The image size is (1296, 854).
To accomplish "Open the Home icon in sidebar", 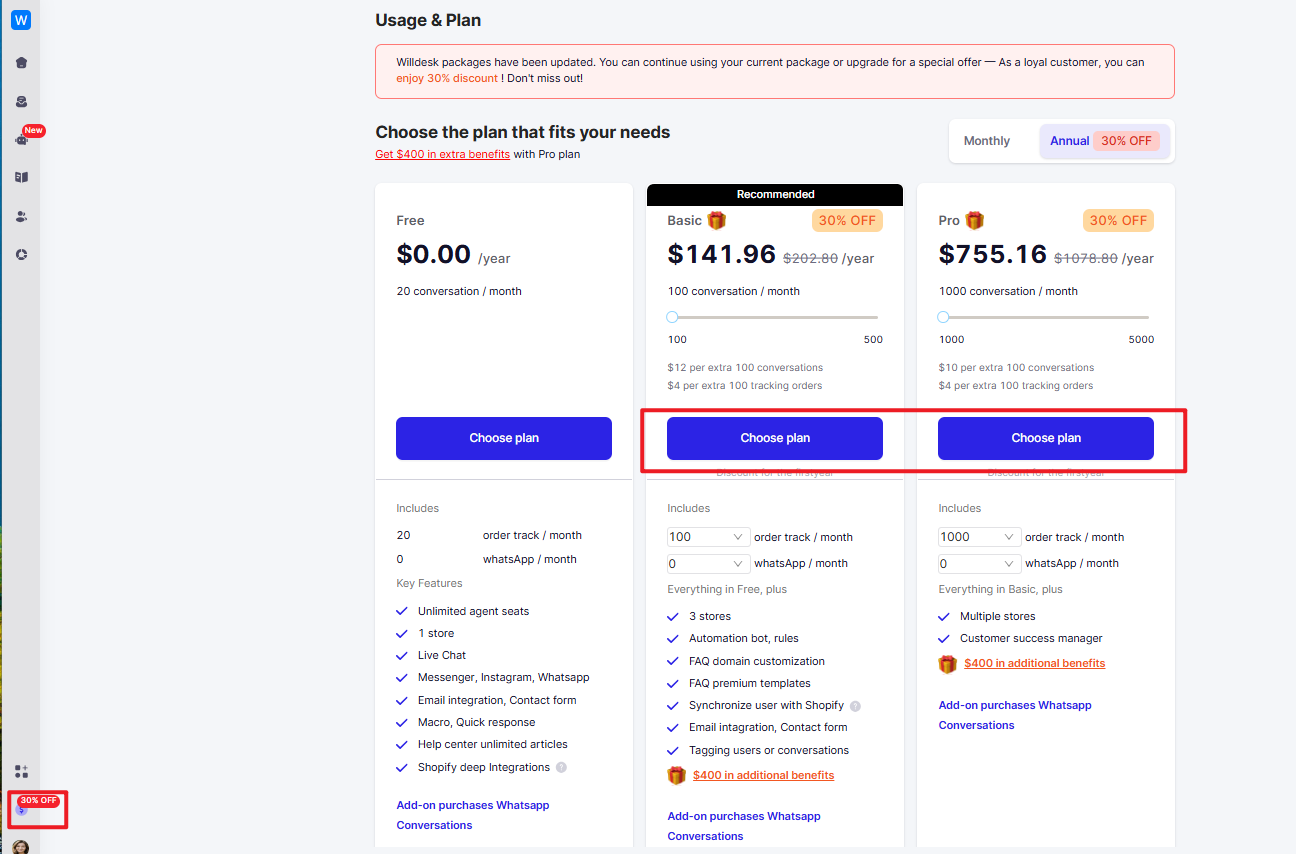I will pyautogui.click(x=21, y=63).
